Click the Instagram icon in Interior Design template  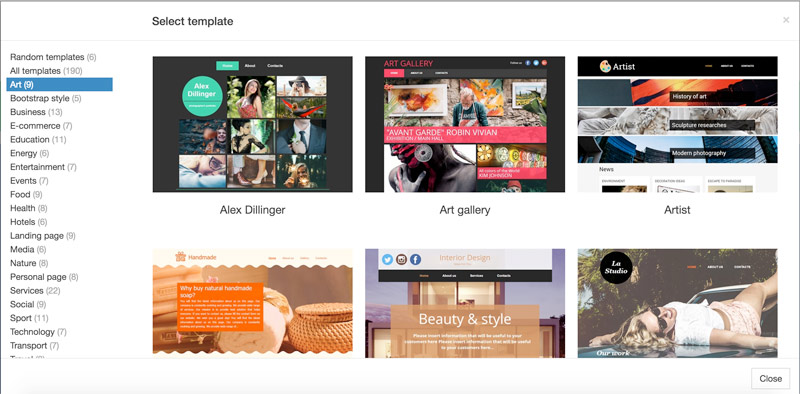402,259
